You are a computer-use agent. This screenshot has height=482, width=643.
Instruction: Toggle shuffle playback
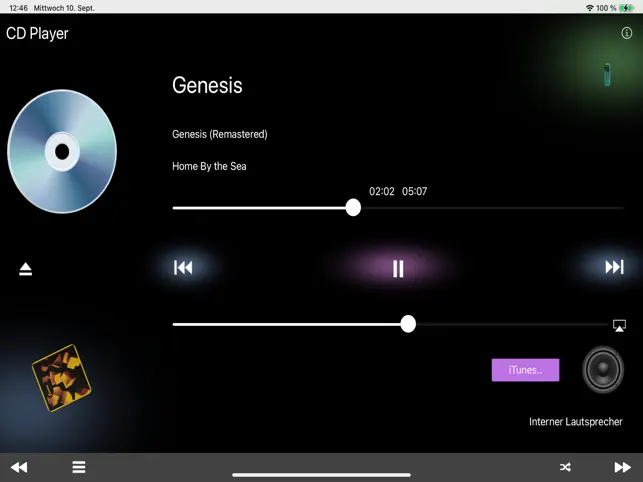pyautogui.click(x=565, y=467)
